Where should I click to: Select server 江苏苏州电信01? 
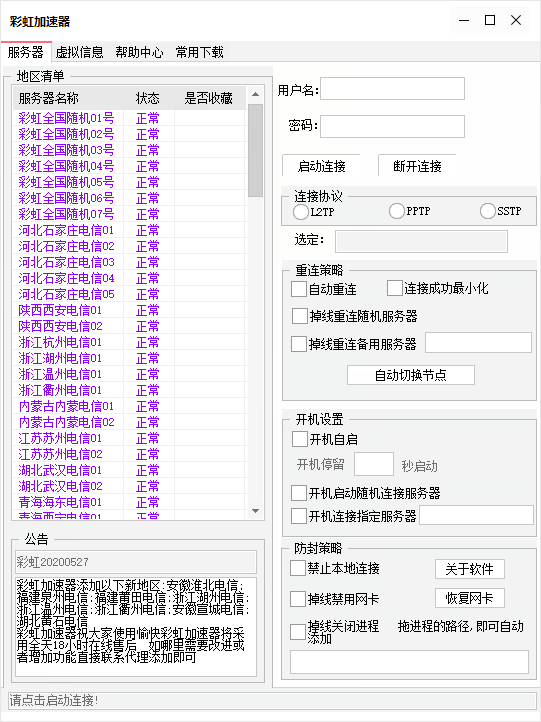point(60,438)
